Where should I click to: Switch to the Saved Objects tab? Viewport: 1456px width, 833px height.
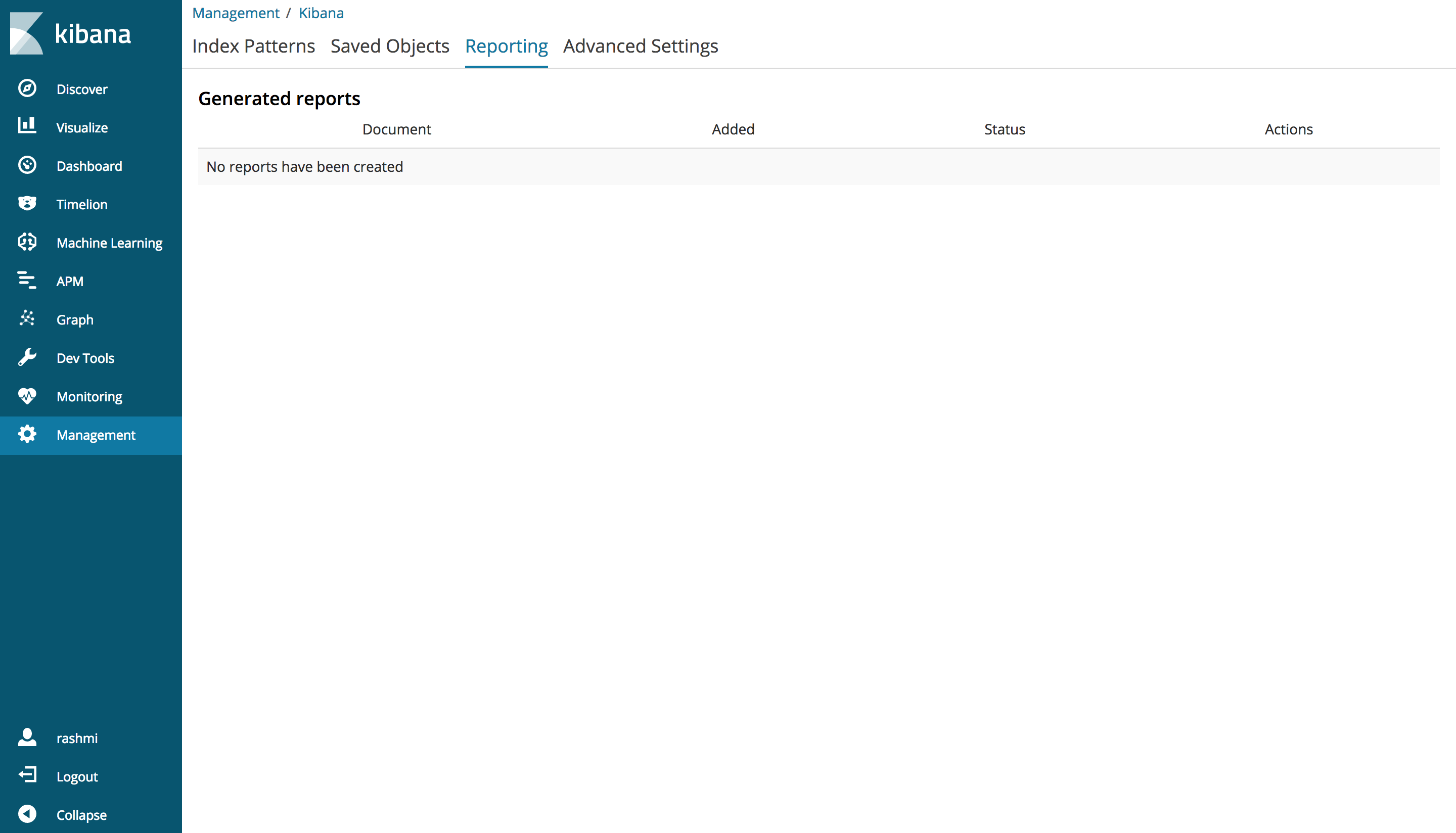pos(390,46)
